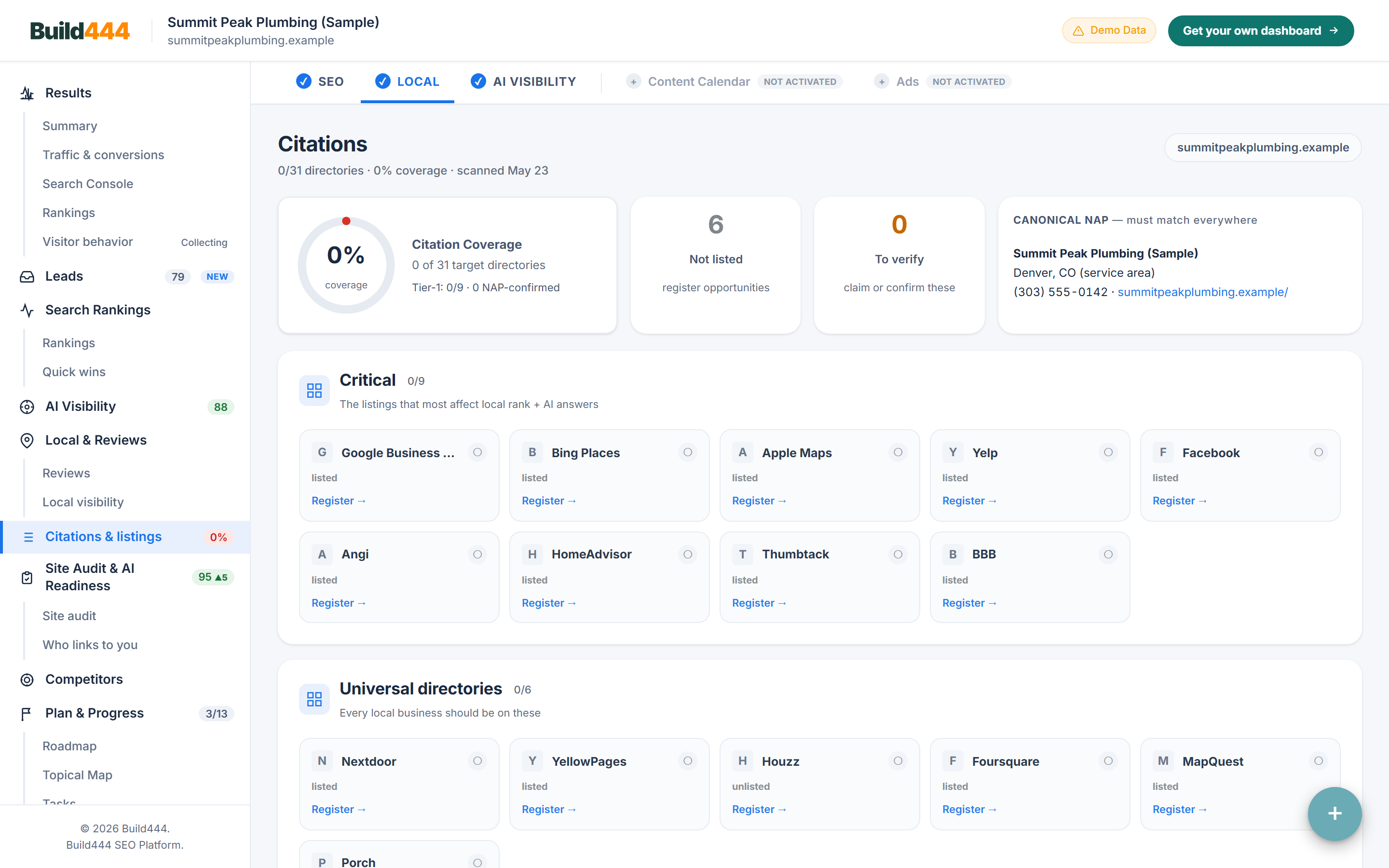Click the Site Audit clipboard icon

27,578
